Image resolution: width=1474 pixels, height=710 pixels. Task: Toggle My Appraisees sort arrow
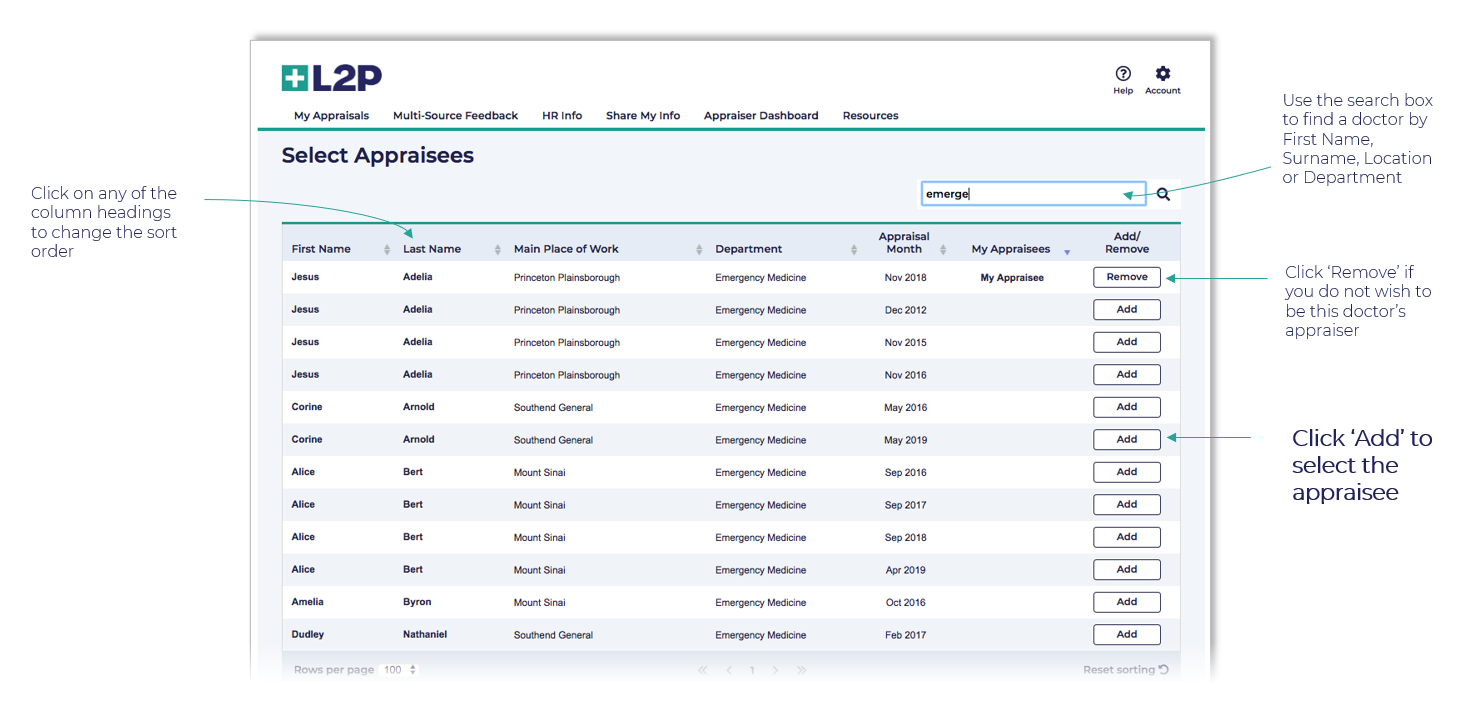pos(1067,251)
